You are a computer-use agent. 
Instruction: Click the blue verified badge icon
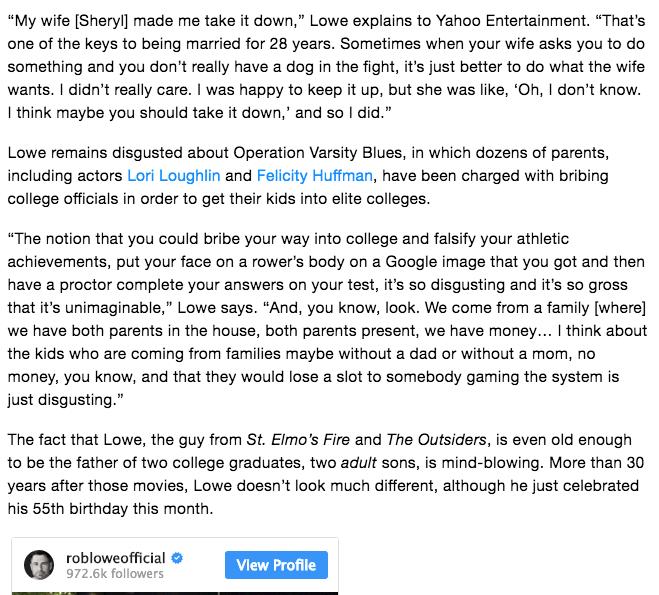(177, 558)
